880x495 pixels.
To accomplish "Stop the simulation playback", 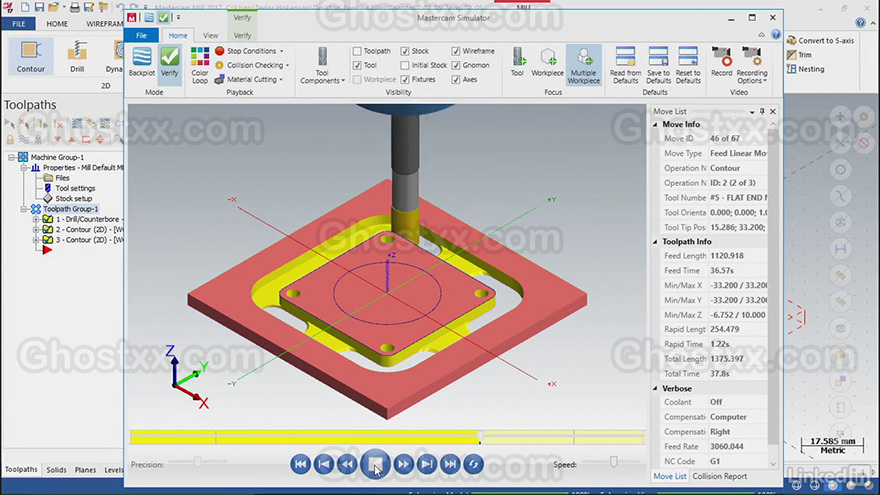I will [x=375, y=464].
